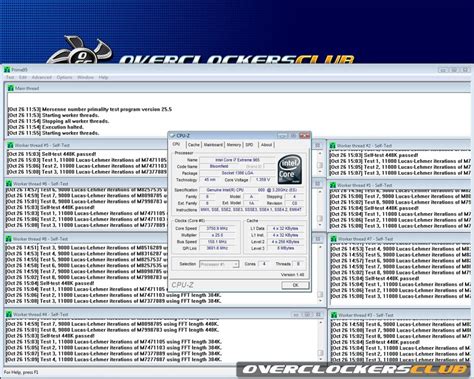Image resolution: width=474 pixels, height=379 pixels.
Task: Click the Level 3 cache value
Action: tap(285, 248)
